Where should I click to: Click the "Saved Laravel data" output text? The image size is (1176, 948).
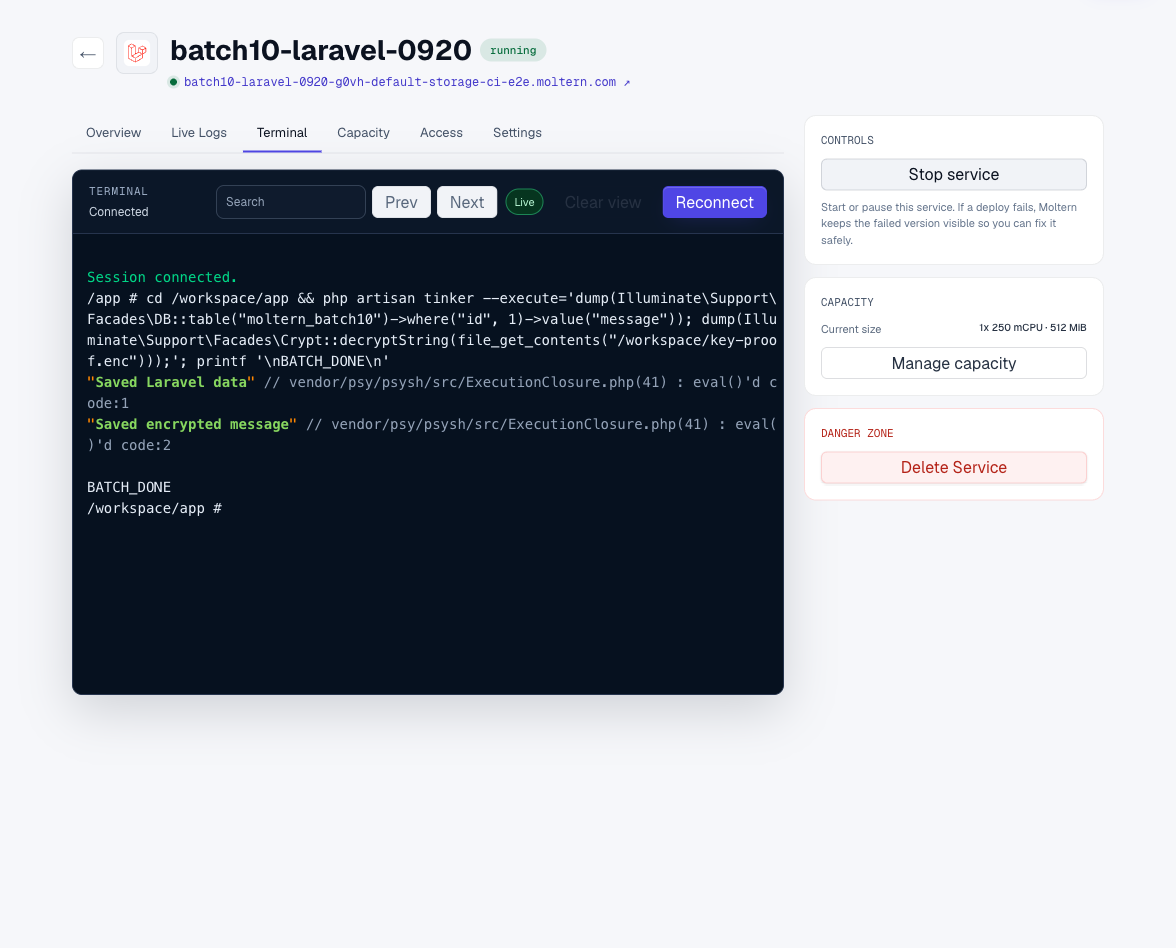171,382
